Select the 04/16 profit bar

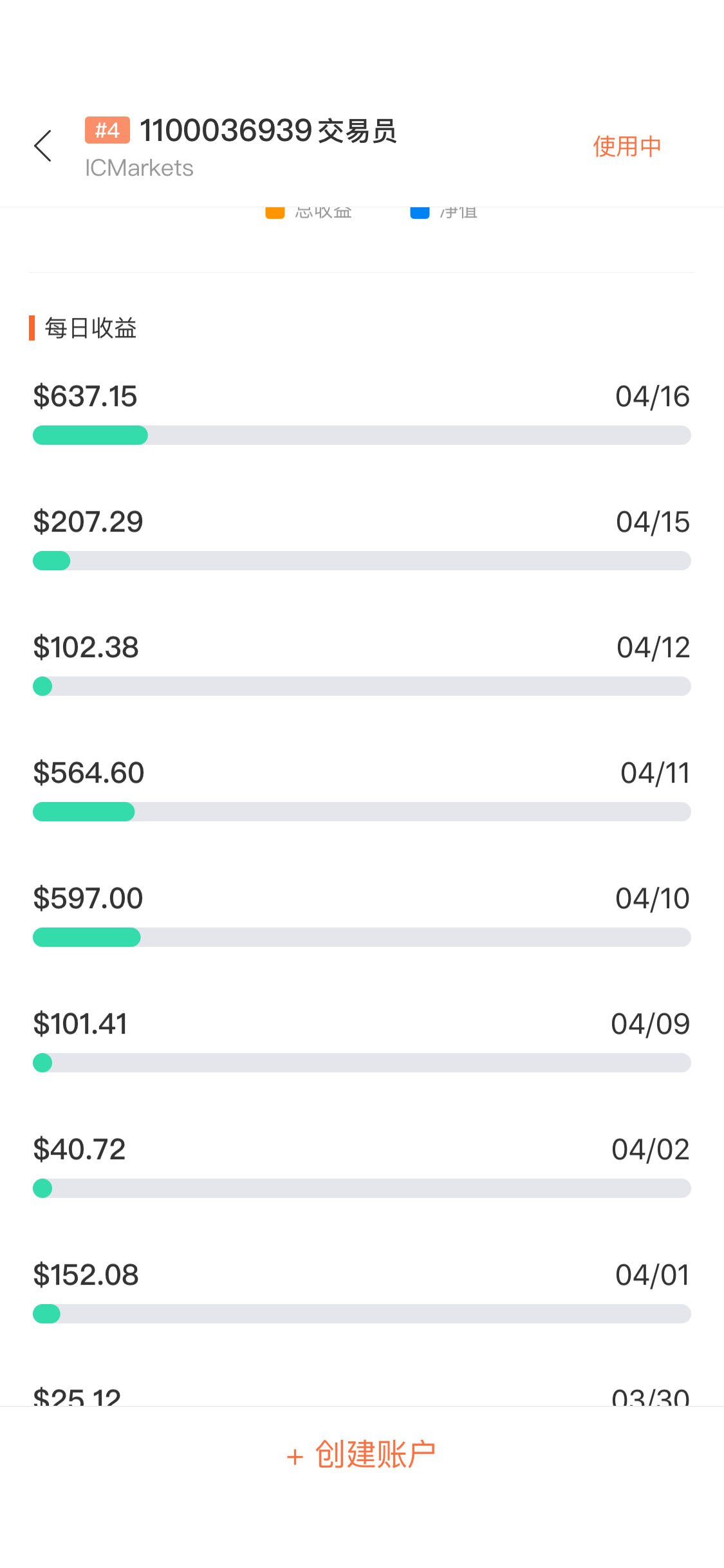(x=362, y=435)
